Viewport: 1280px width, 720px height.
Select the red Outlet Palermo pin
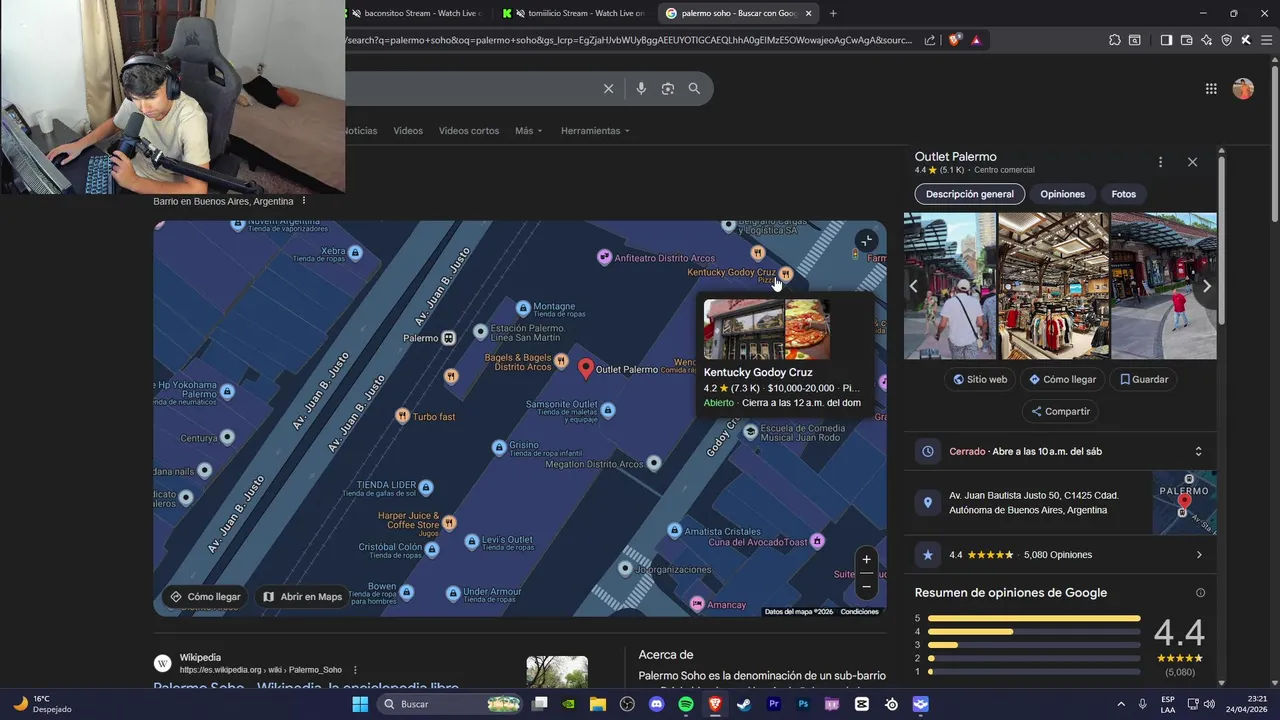click(586, 369)
